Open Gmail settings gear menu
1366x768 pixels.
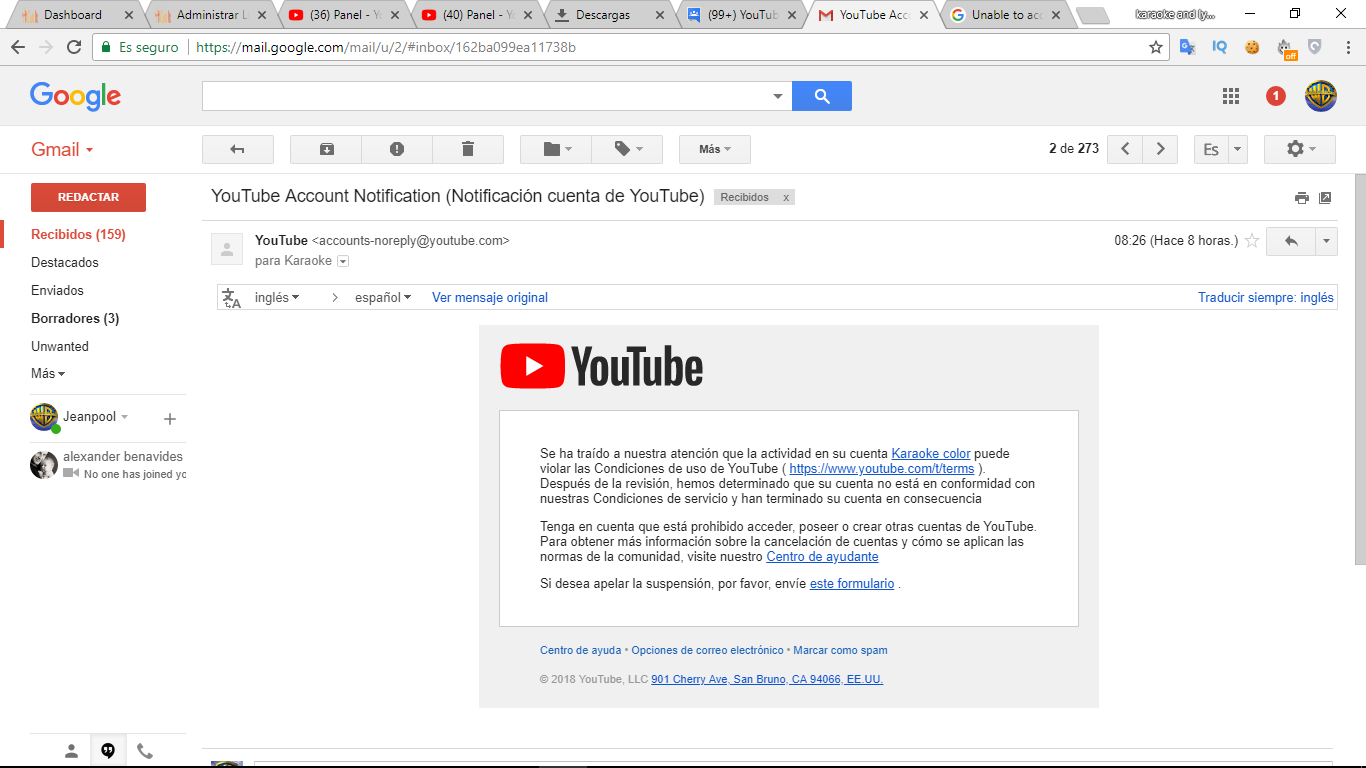coord(1300,149)
